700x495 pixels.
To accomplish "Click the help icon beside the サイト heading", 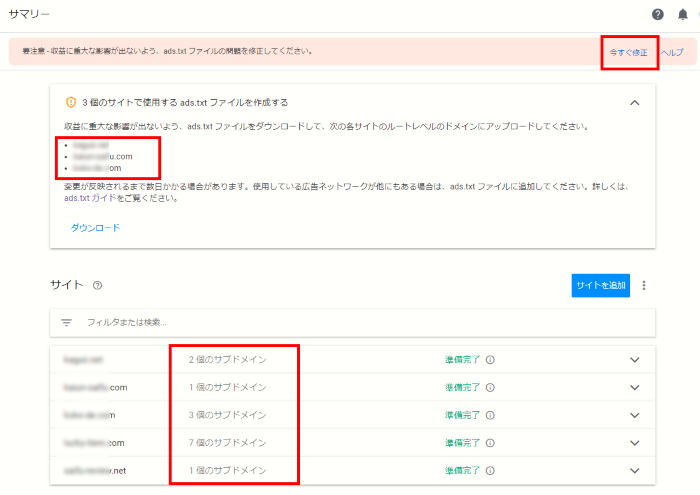I will pyautogui.click(x=97, y=285).
